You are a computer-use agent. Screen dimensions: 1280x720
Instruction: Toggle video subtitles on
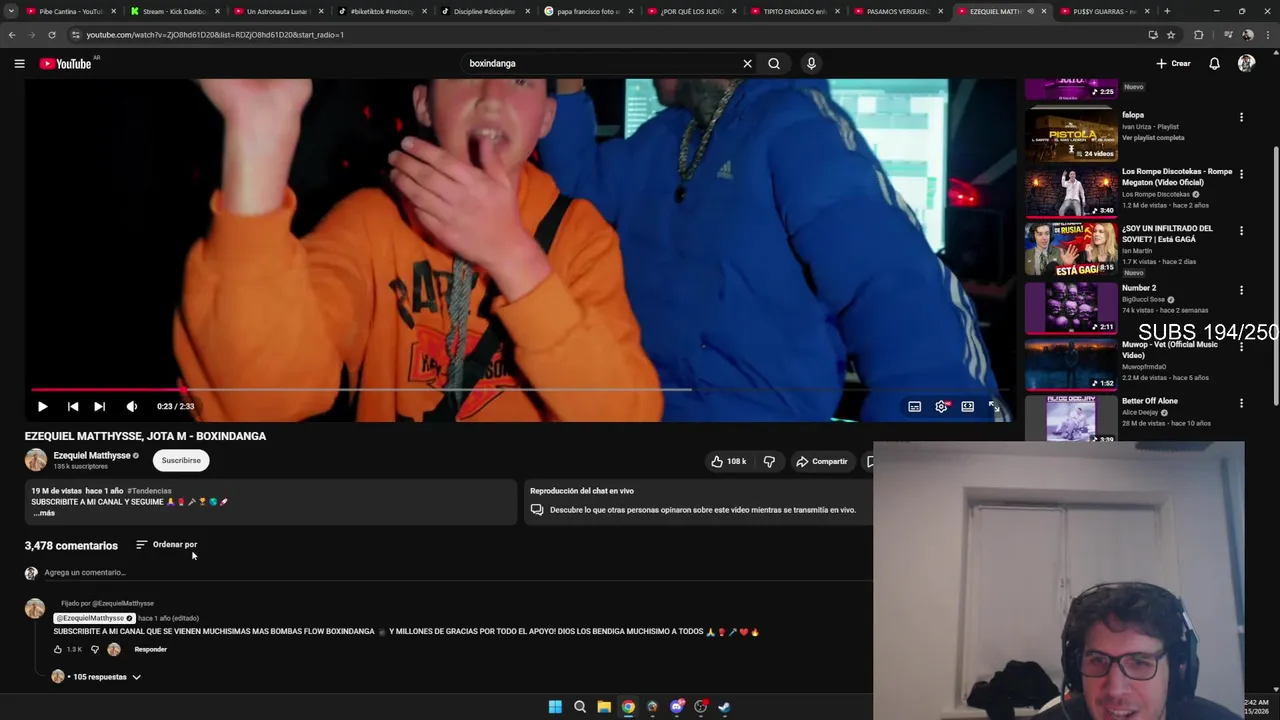click(914, 407)
